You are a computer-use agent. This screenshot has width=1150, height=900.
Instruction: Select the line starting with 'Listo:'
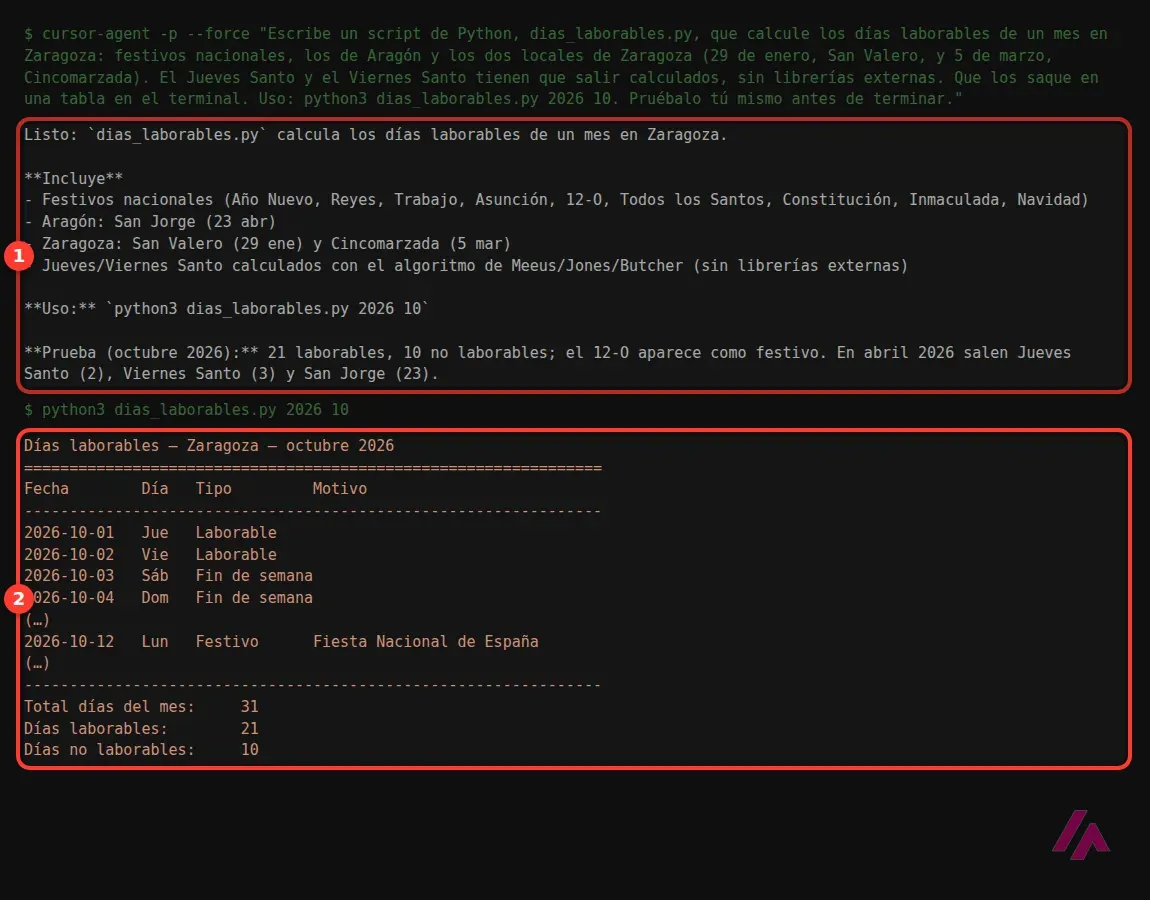(x=376, y=135)
